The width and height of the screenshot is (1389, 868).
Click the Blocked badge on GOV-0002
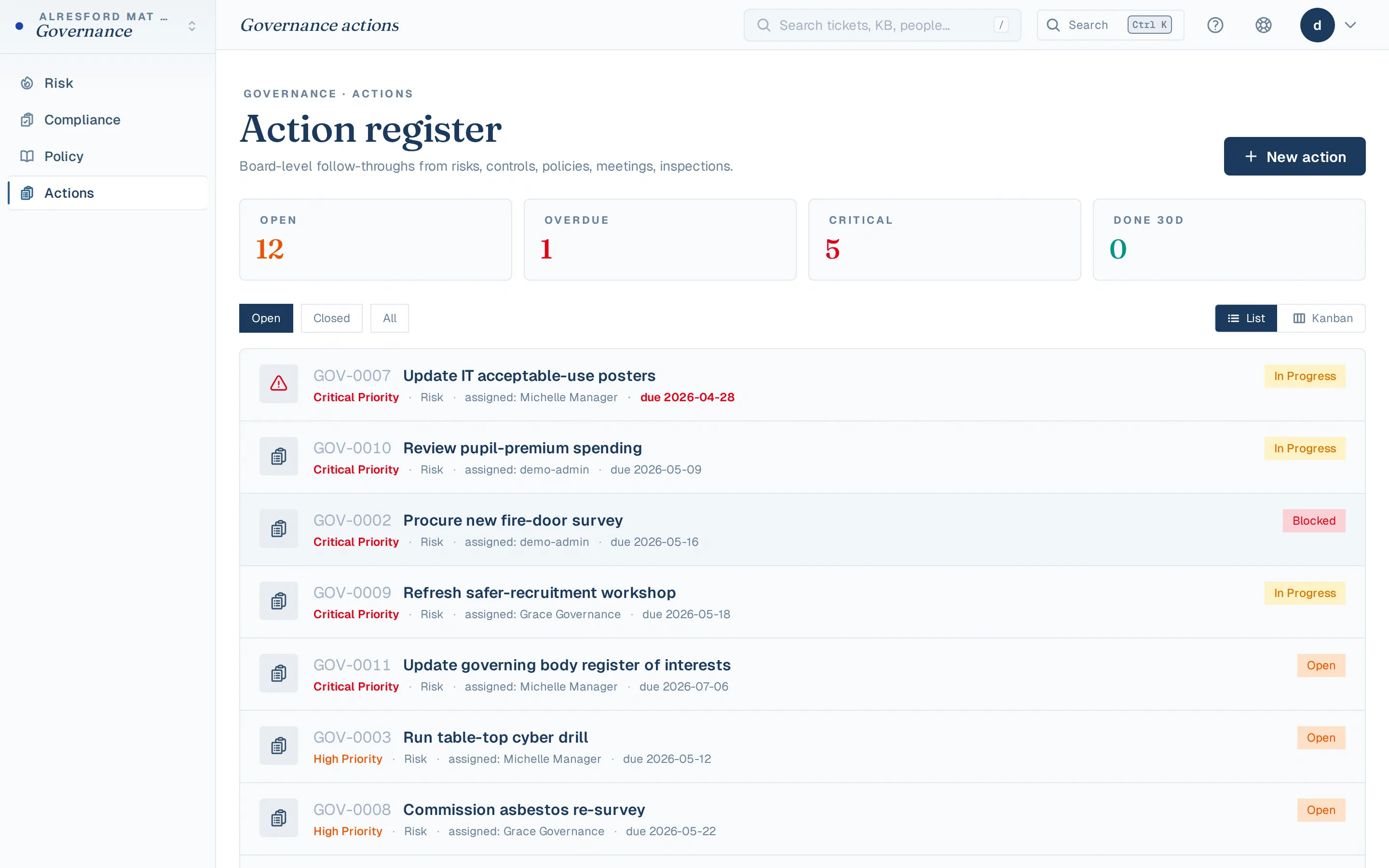(x=1314, y=521)
